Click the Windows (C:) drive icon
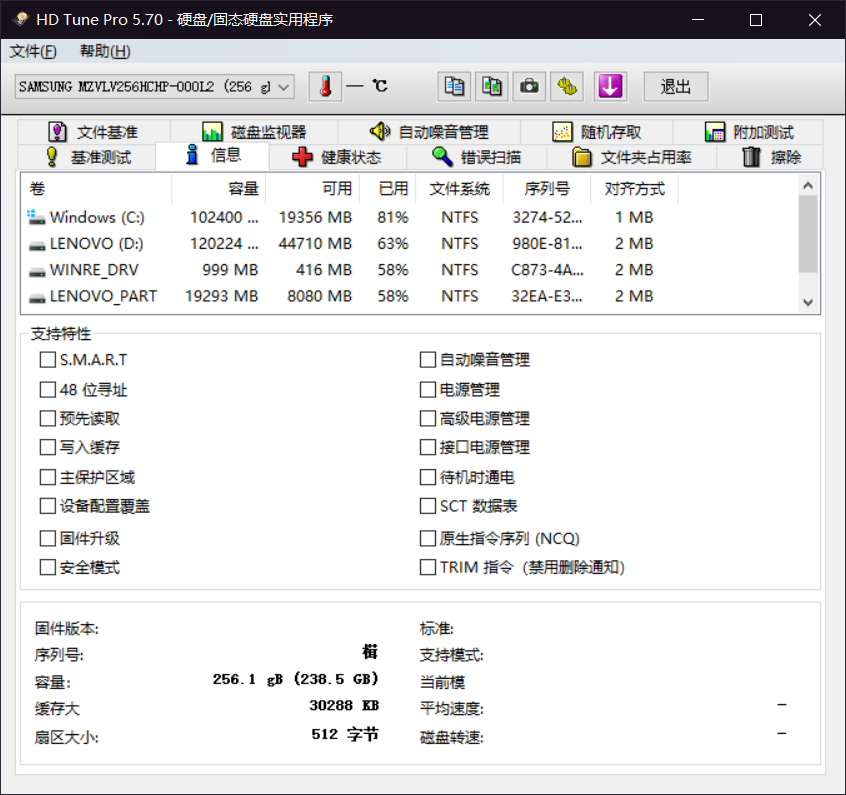Screen dimensions: 846x795 point(36,217)
